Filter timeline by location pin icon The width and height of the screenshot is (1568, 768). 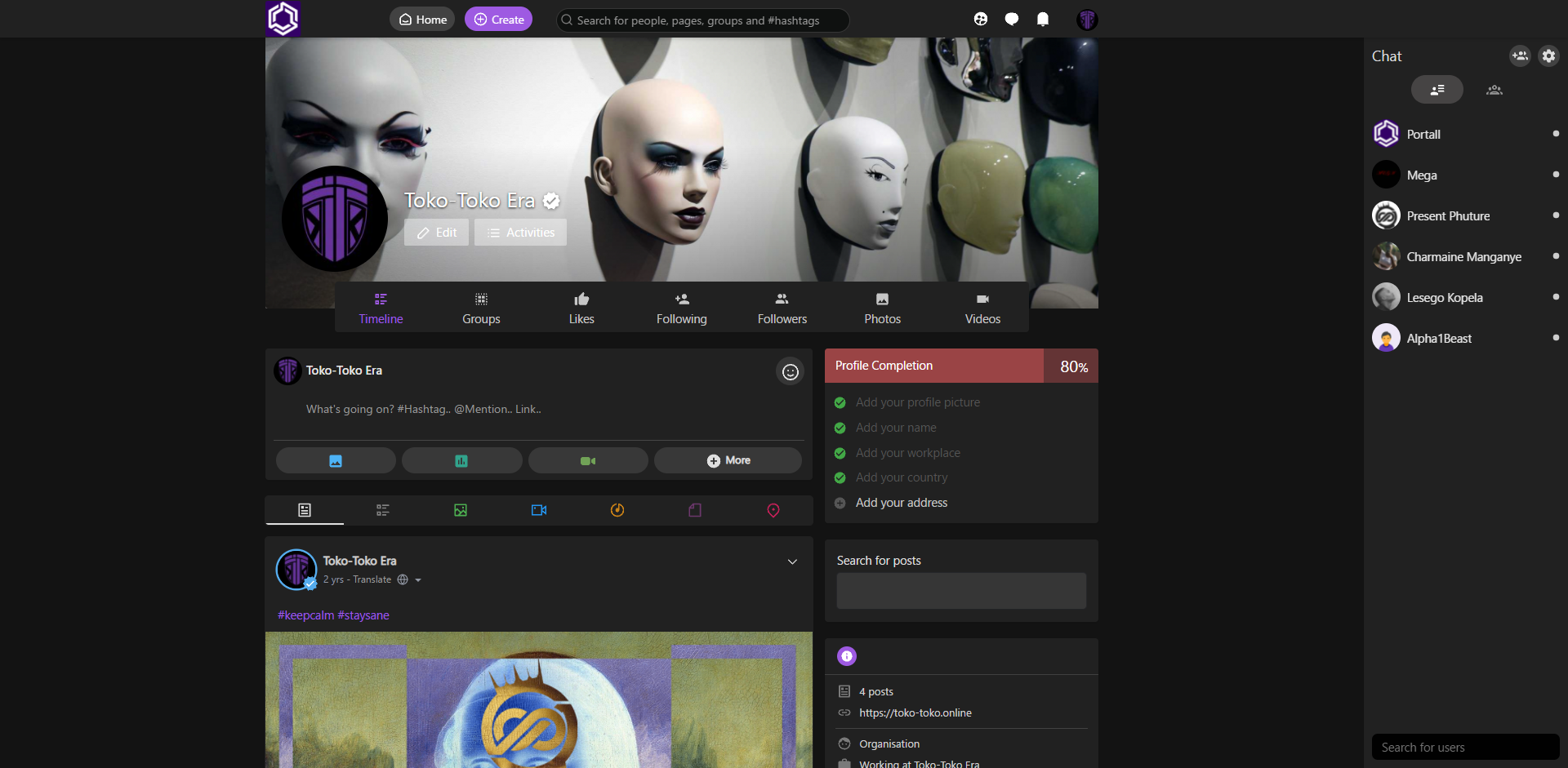773,510
